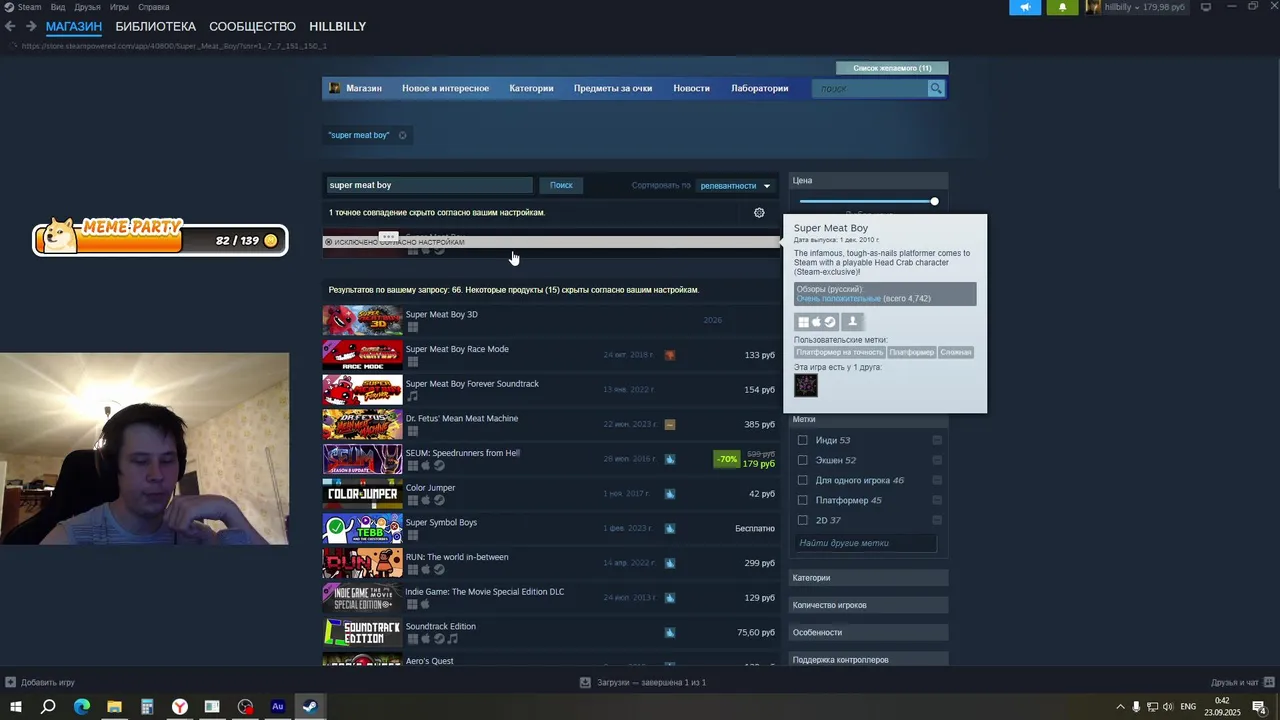Exclude the 2D tag with minus button
Screen dimensions: 1280x720
point(937,520)
